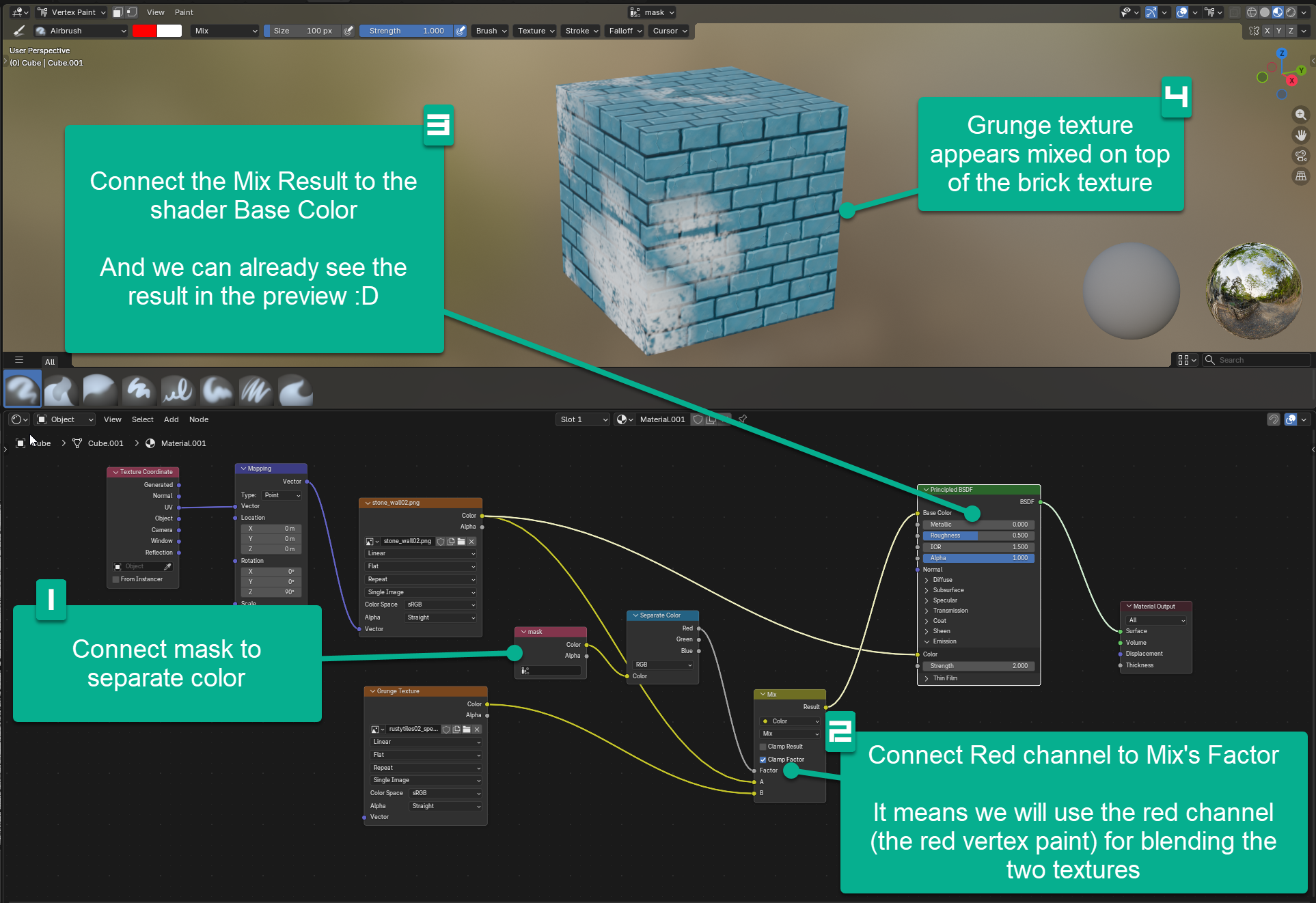1316x903 pixels.
Task: Unlink the stone_wall02.png image with X icon
Action: click(x=471, y=542)
